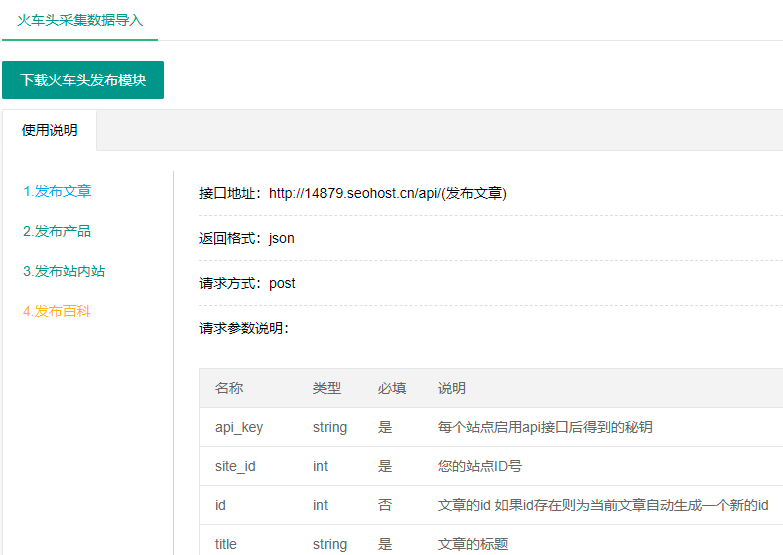The image size is (783, 555).
Task: Click the 类型 column header
Action: click(327, 388)
